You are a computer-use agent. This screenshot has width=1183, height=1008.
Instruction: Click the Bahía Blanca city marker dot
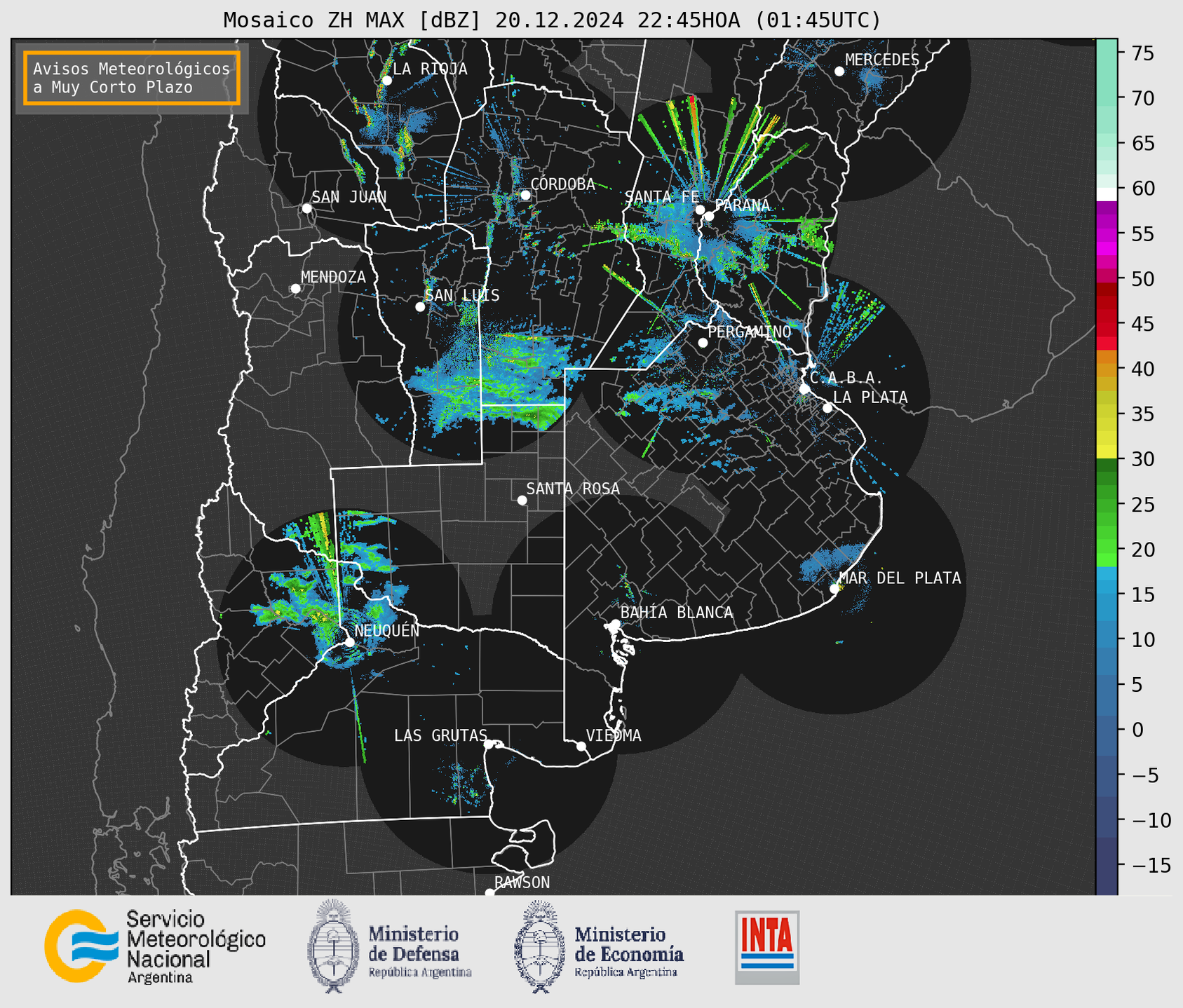point(615,624)
